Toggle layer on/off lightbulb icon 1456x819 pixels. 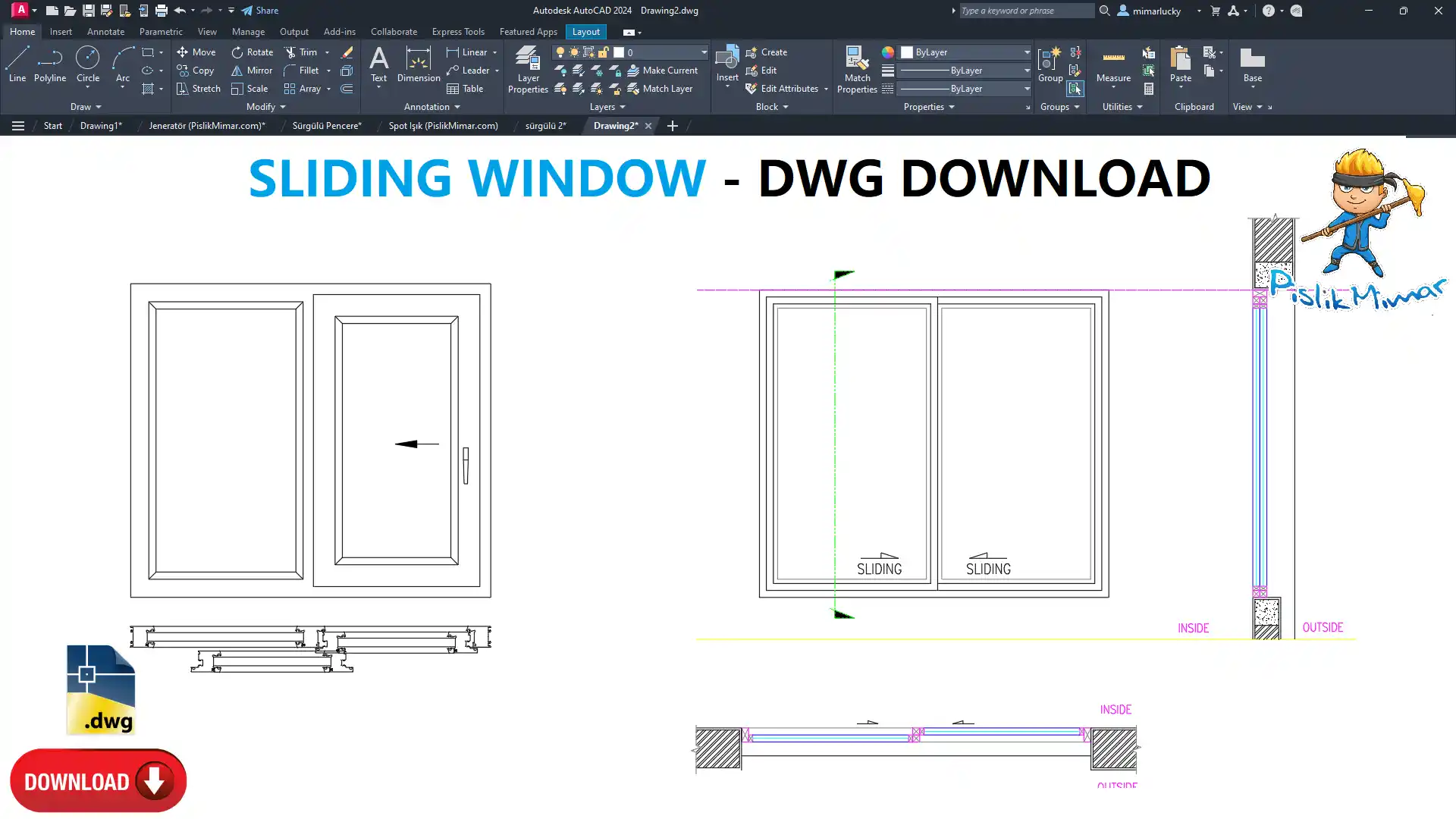[x=560, y=52]
